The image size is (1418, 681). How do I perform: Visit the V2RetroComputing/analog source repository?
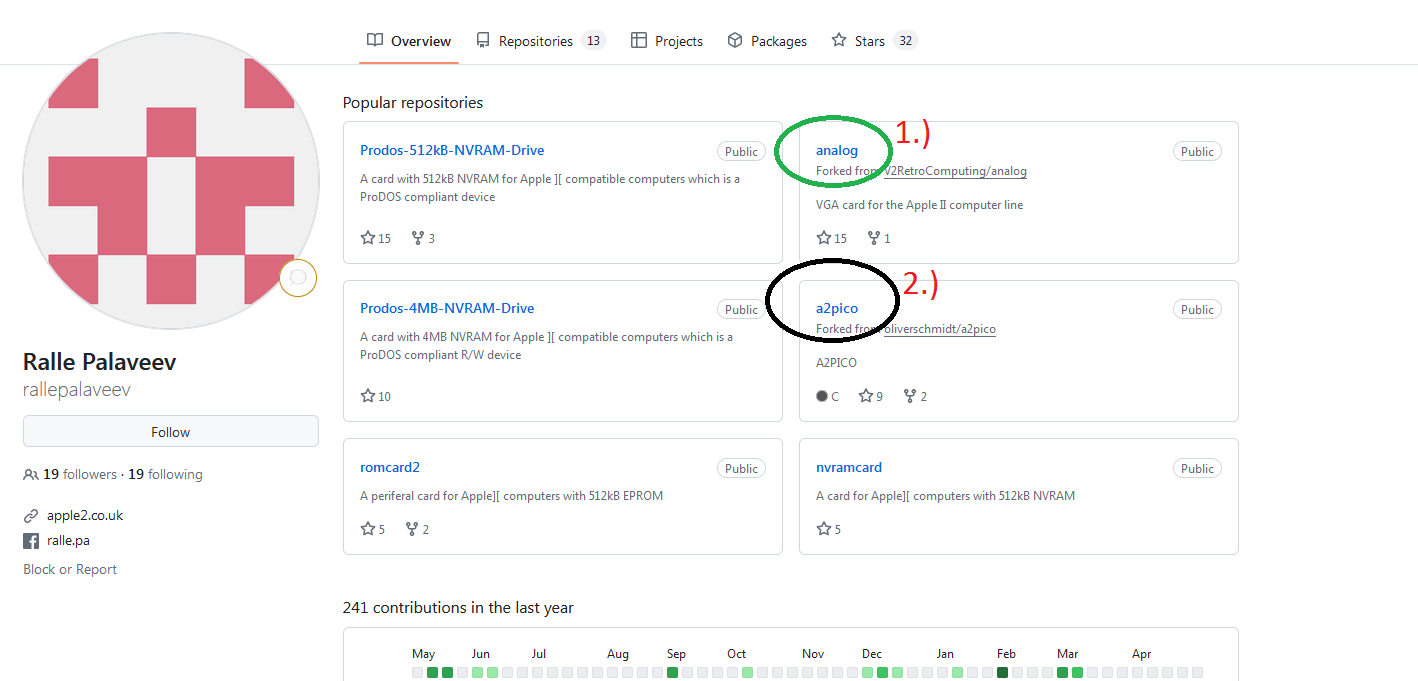[954, 171]
